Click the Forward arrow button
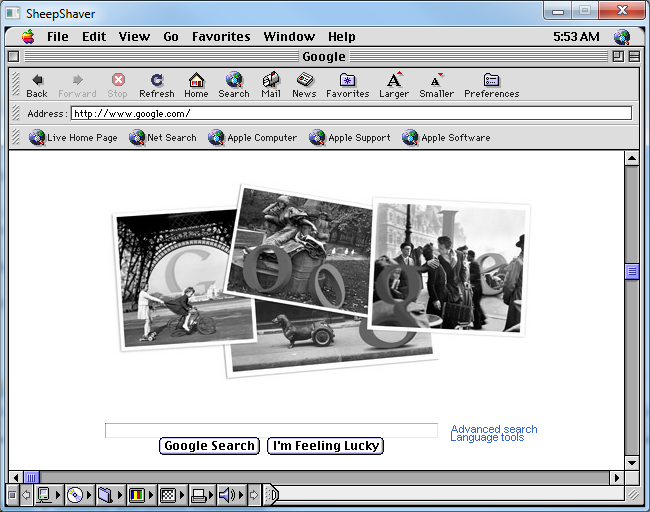The width and height of the screenshot is (650, 512). coord(77,85)
